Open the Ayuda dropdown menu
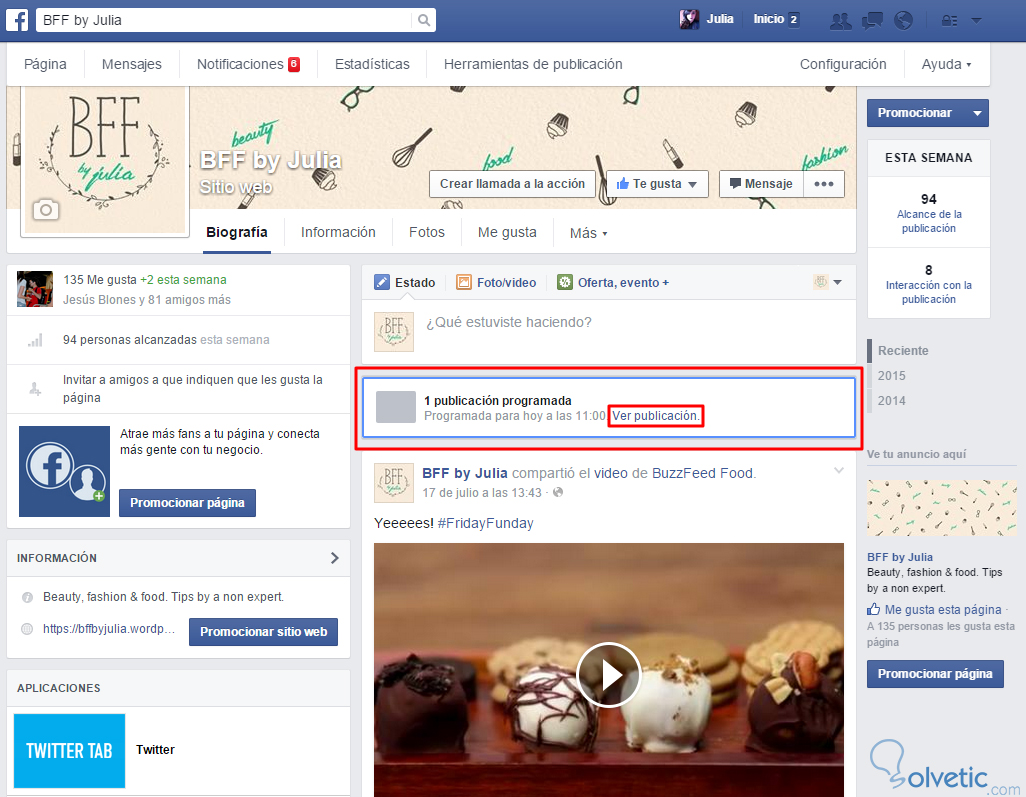Image resolution: width=1026 pixels, height=797 pixels. [x=946, y=64]
